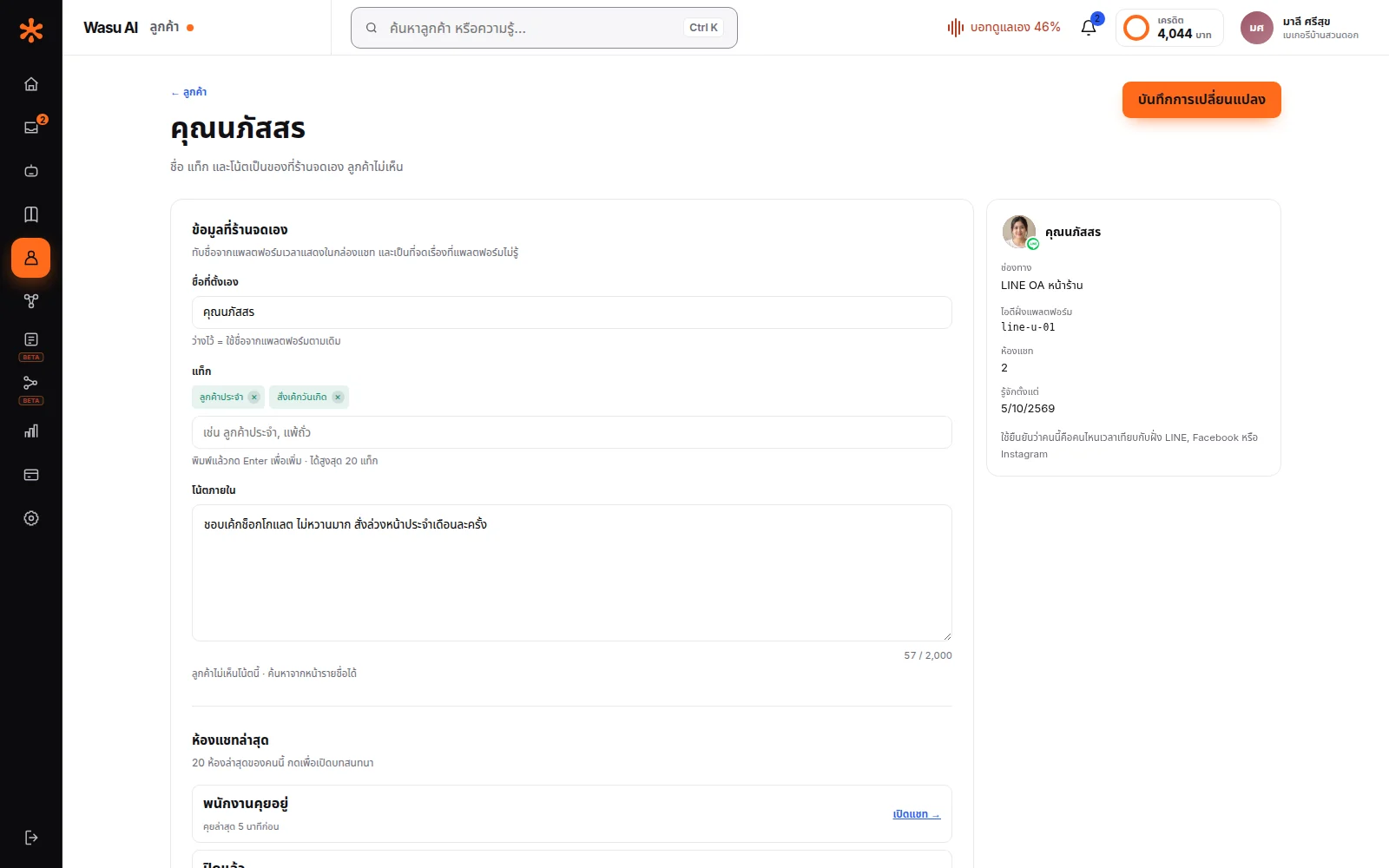This screenshot has width=1389, height=868.
Task: Click the ลูกค้า breadcrumb beside Wasu AI
Action: [x=164, y=28]
